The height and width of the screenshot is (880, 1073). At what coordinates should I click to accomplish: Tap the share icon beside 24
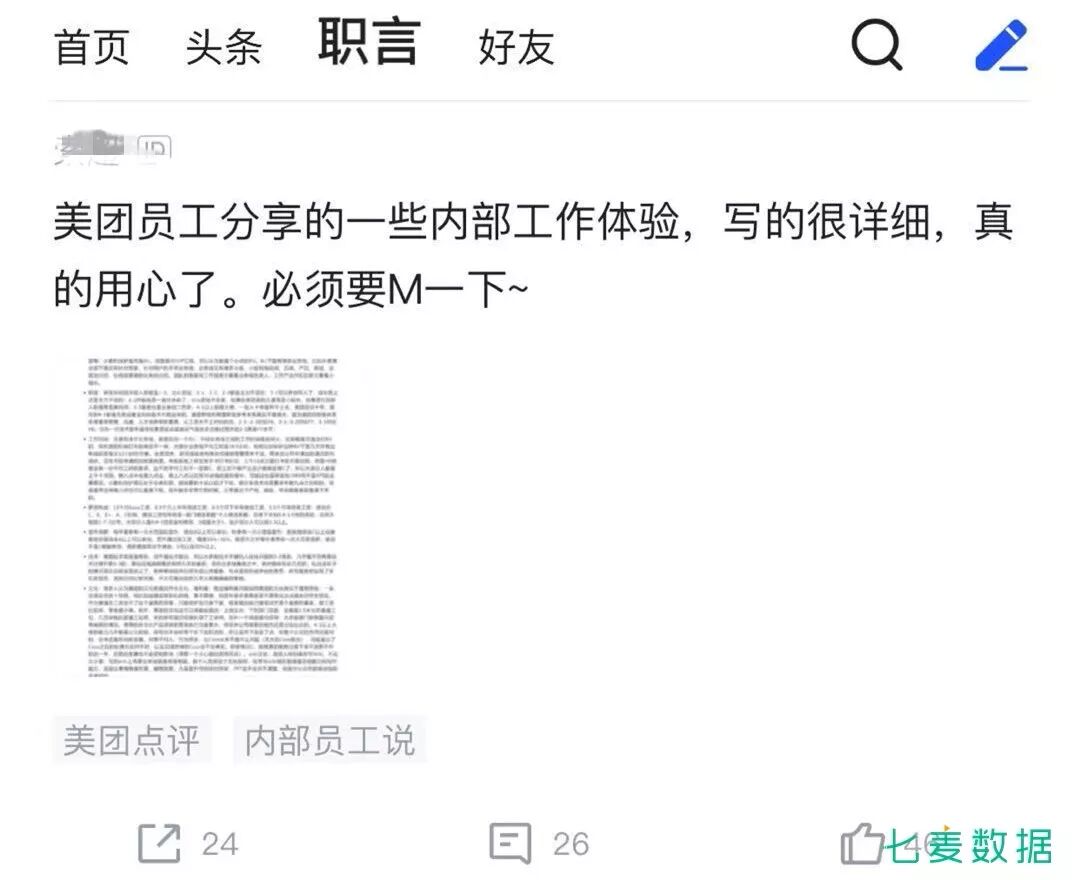click(x=159, y=844)
